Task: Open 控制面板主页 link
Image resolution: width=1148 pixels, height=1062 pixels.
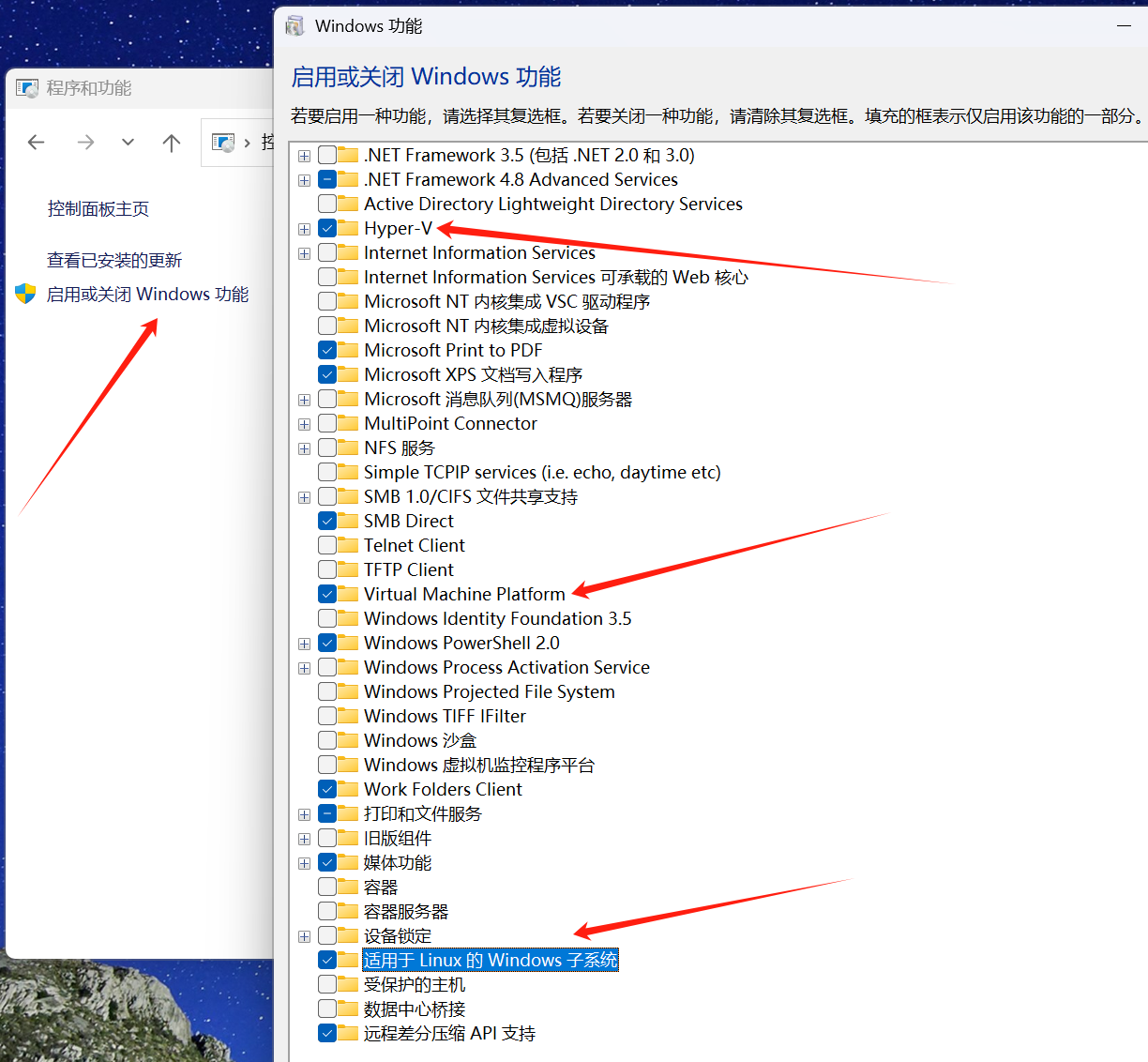Action: [x=98, y=209]
